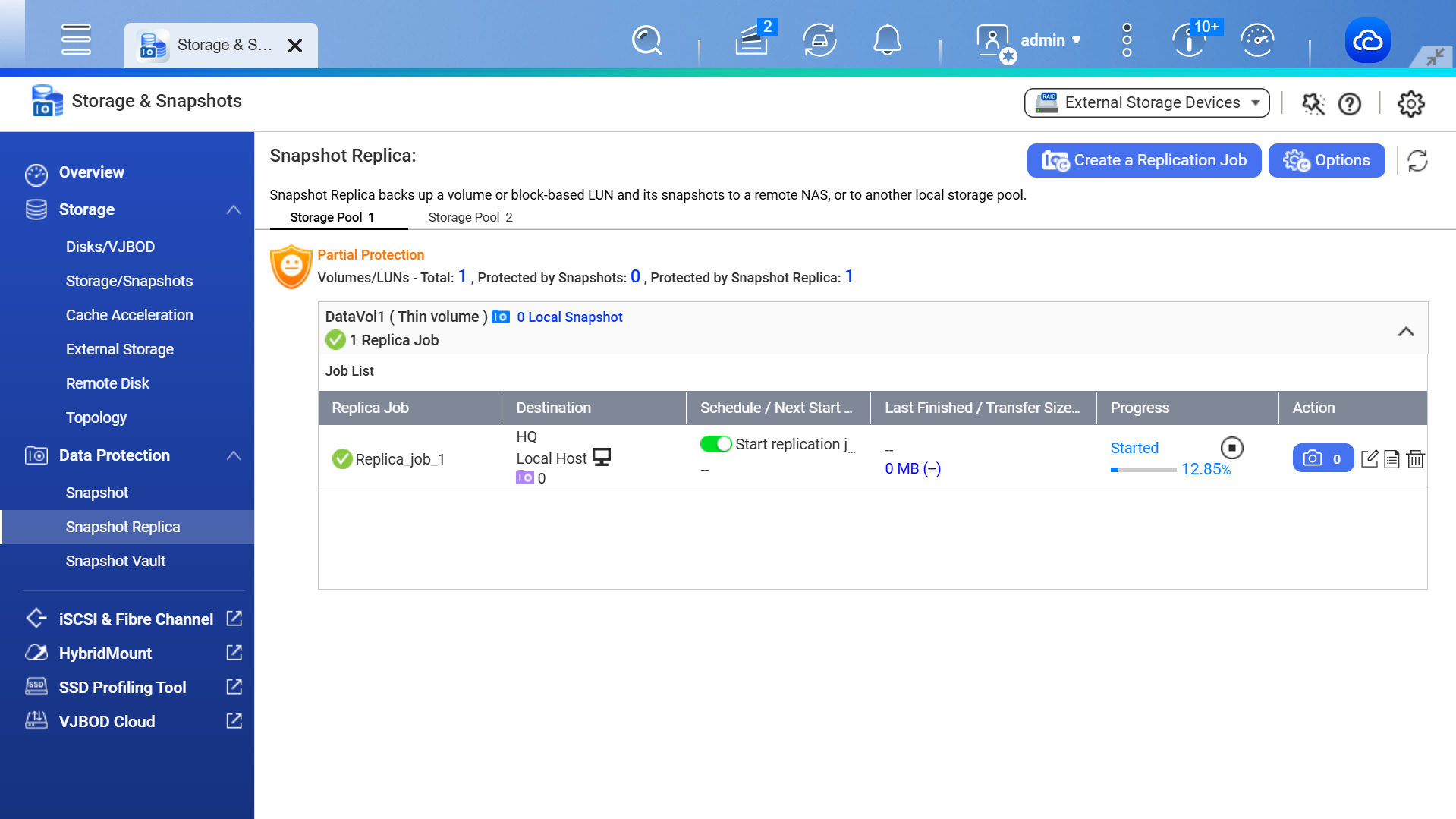Screen dimensions: 1456x819
Task: Click the Options button
Action: [x=1326, y=160]
